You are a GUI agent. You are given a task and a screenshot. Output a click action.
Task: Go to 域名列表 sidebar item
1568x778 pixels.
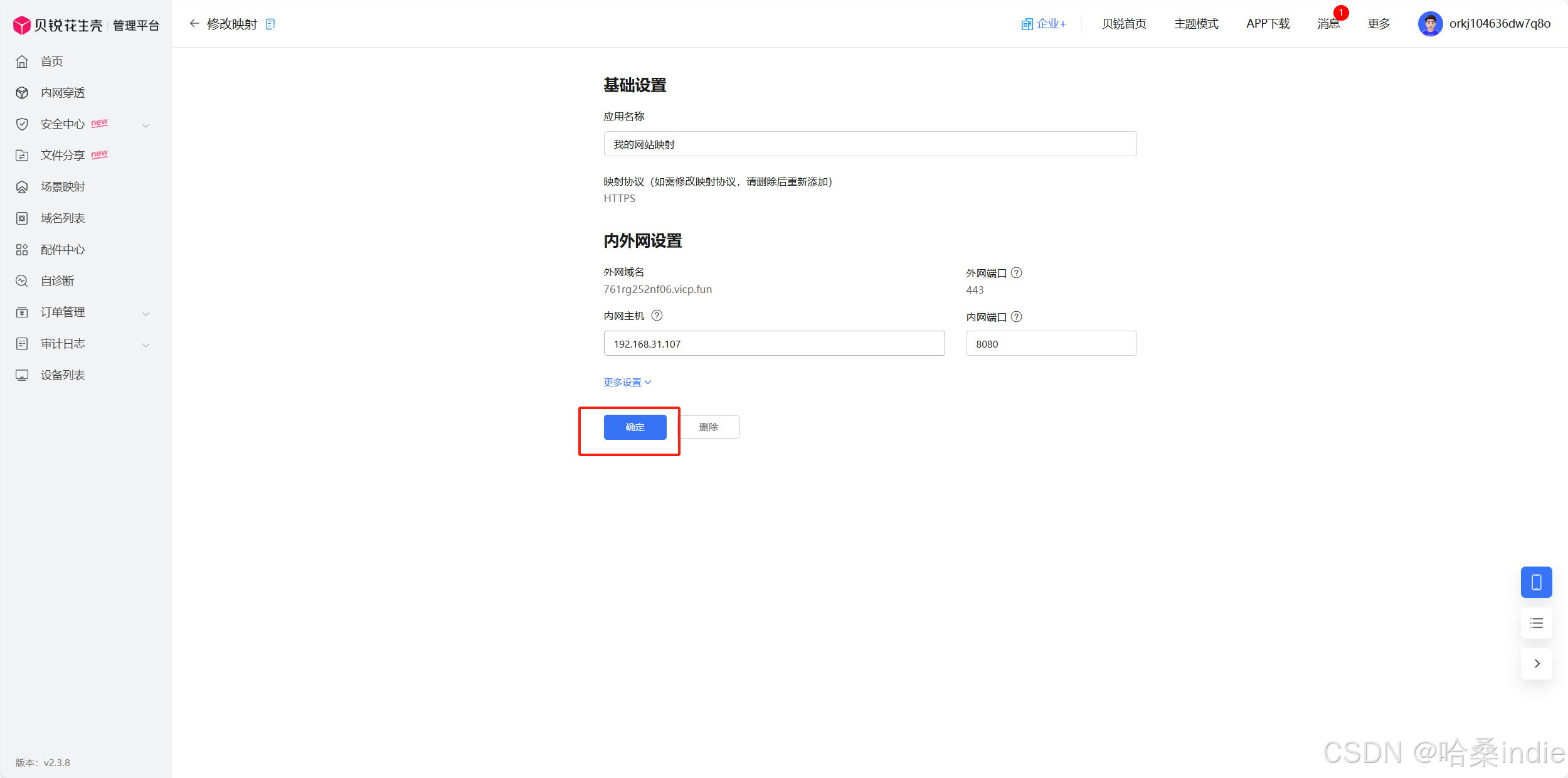click(63, 218)
